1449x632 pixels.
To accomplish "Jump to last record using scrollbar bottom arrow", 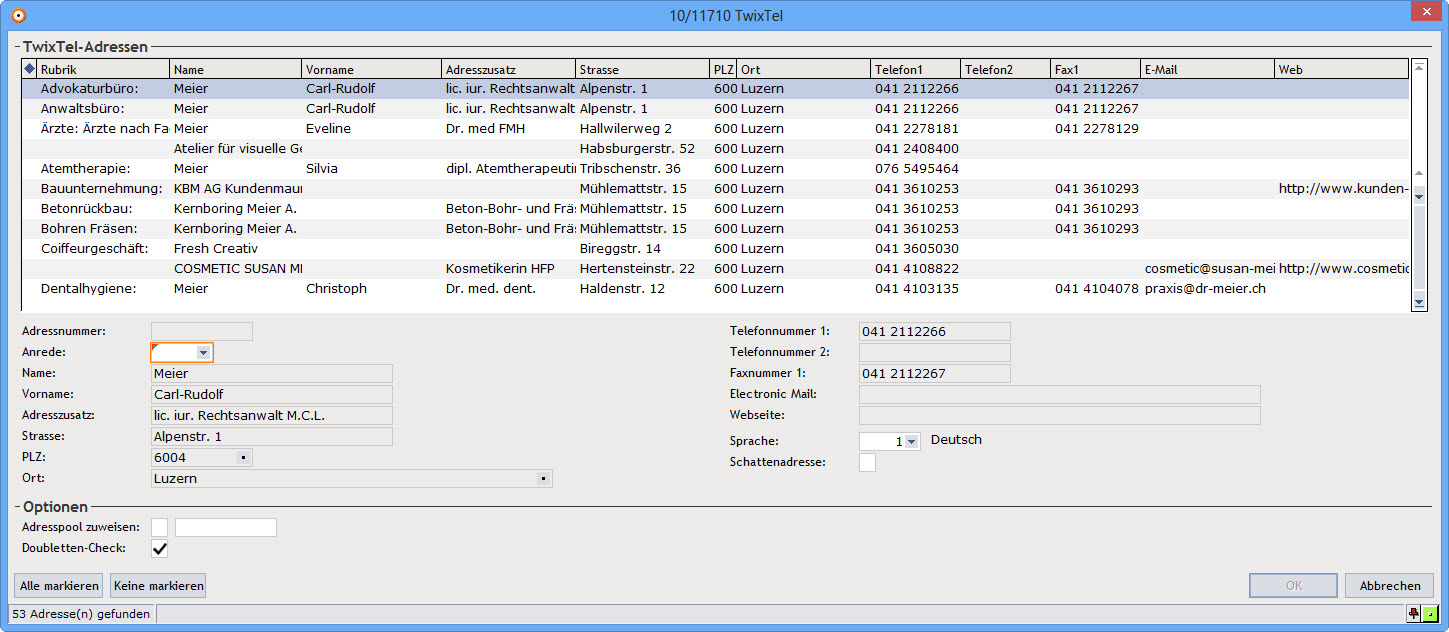I will coord(1418,302).
